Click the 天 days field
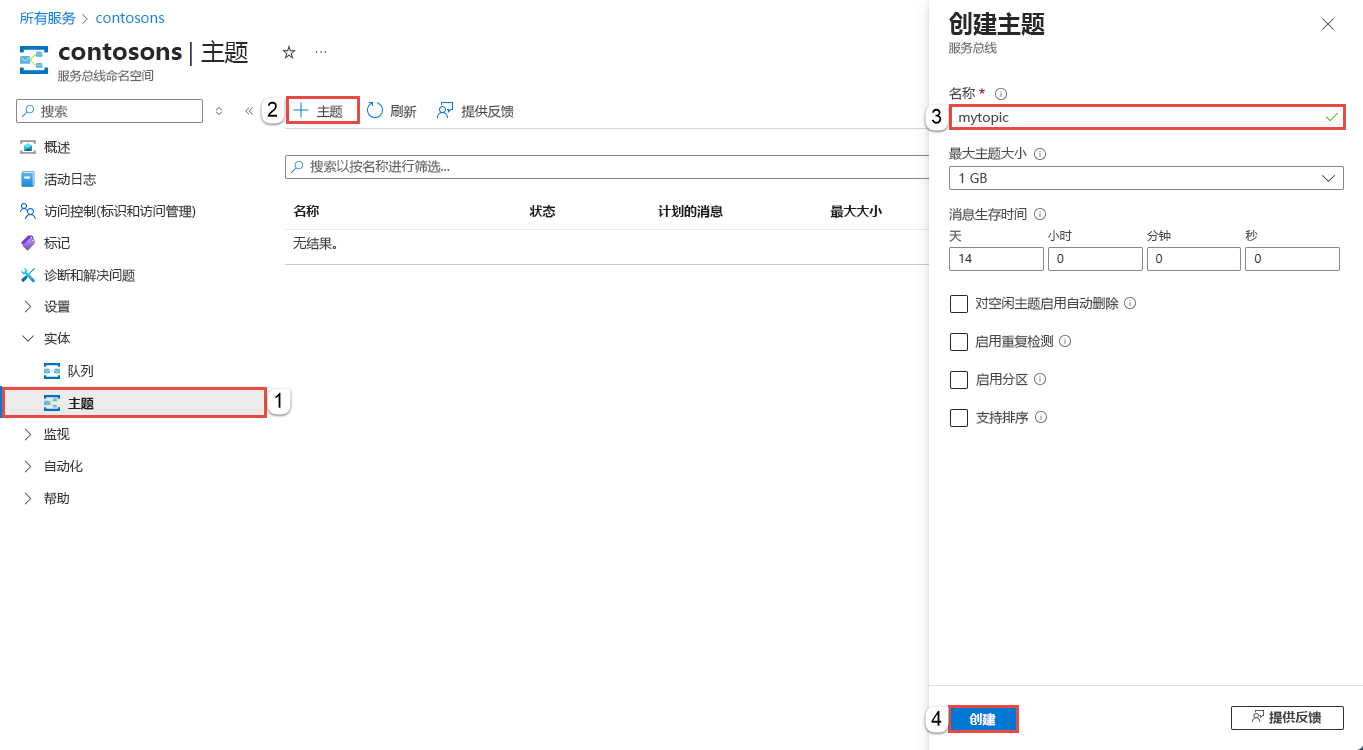Viewport: 1363px width, 750px height. point(996,259)
